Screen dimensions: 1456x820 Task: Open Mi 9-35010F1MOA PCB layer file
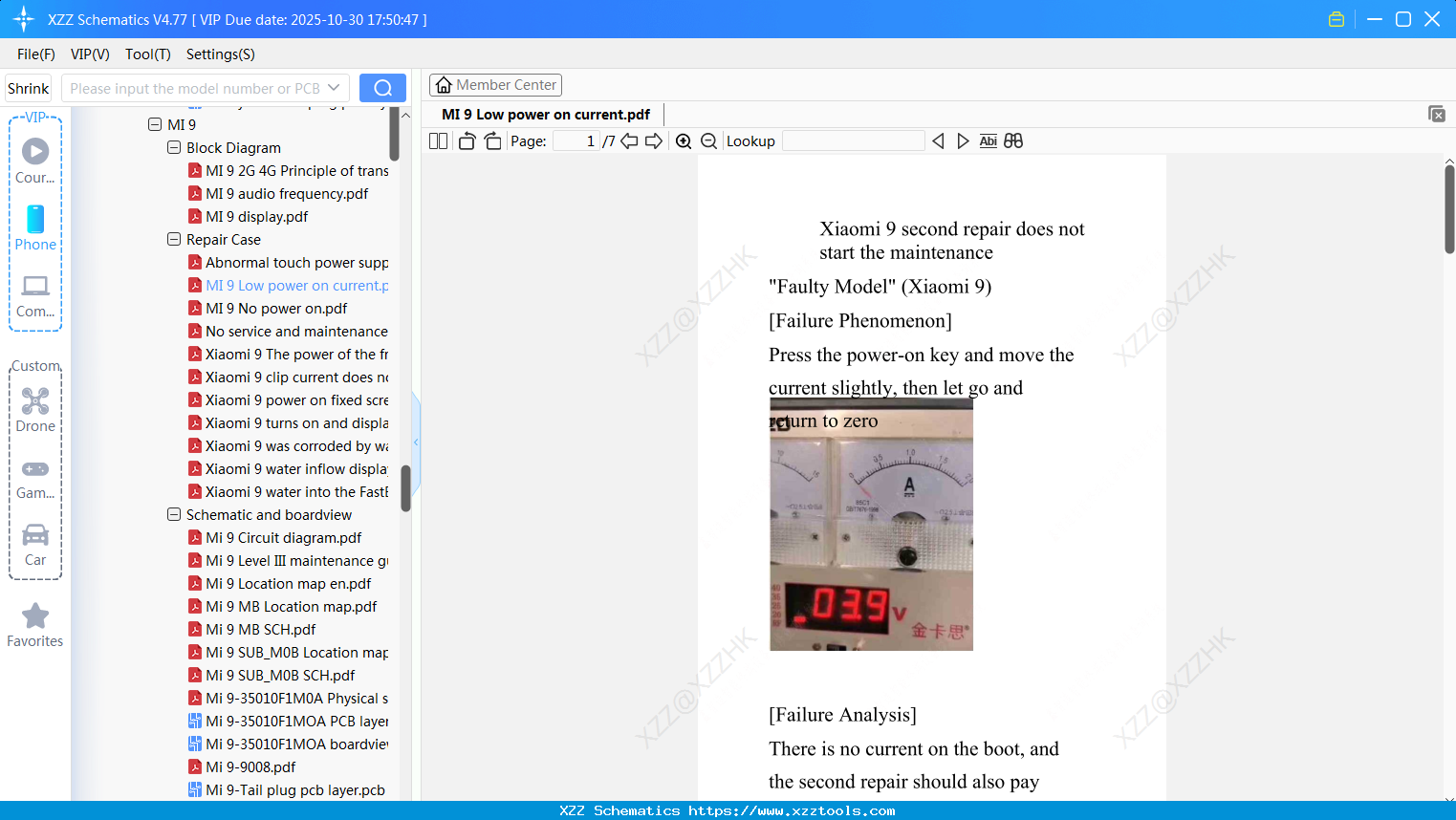coord(289,721)
